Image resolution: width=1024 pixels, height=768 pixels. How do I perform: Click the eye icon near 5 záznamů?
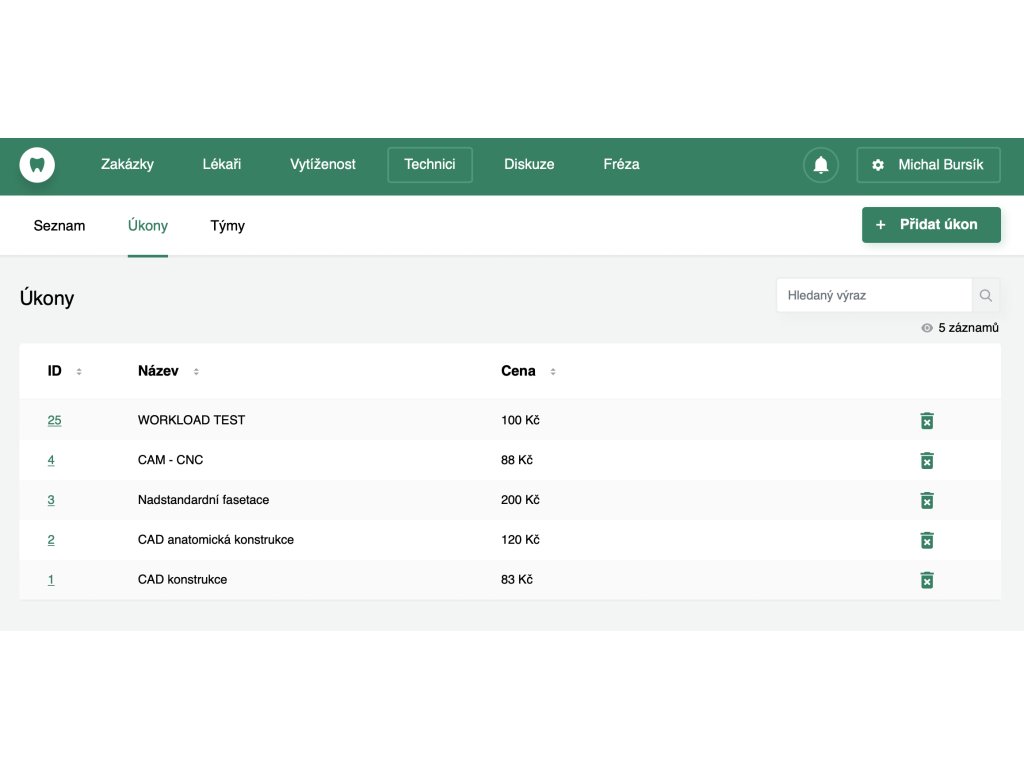926,328
